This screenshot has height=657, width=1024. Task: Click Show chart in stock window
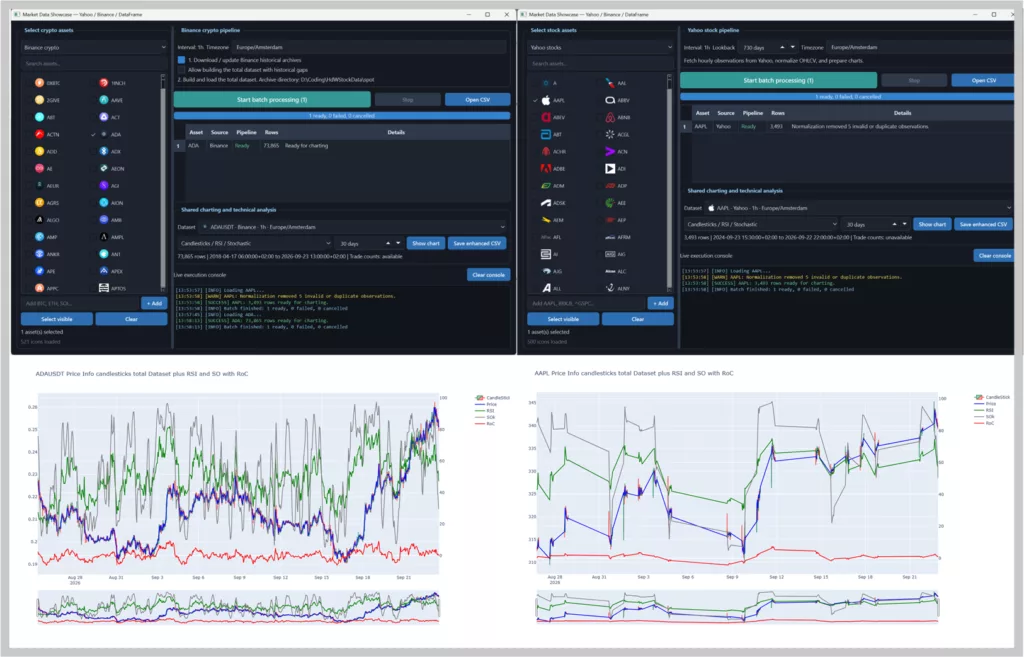click(932, 224)
